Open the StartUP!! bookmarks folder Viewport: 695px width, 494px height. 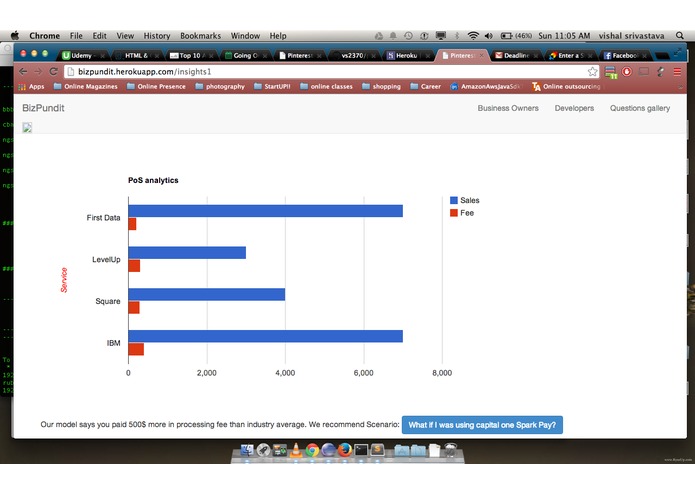coord(272,86)
